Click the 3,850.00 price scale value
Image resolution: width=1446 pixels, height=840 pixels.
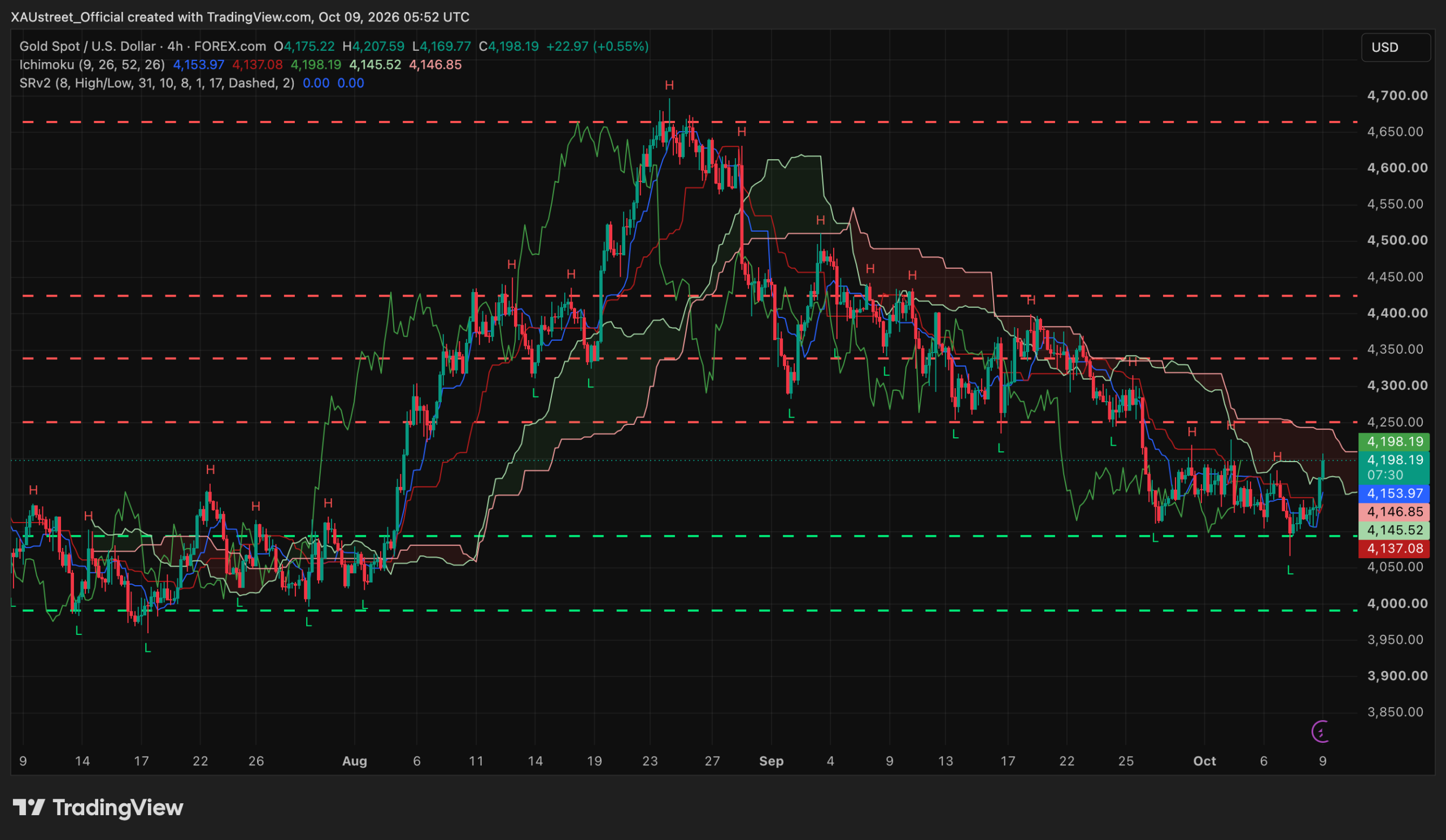[1395, 712]
